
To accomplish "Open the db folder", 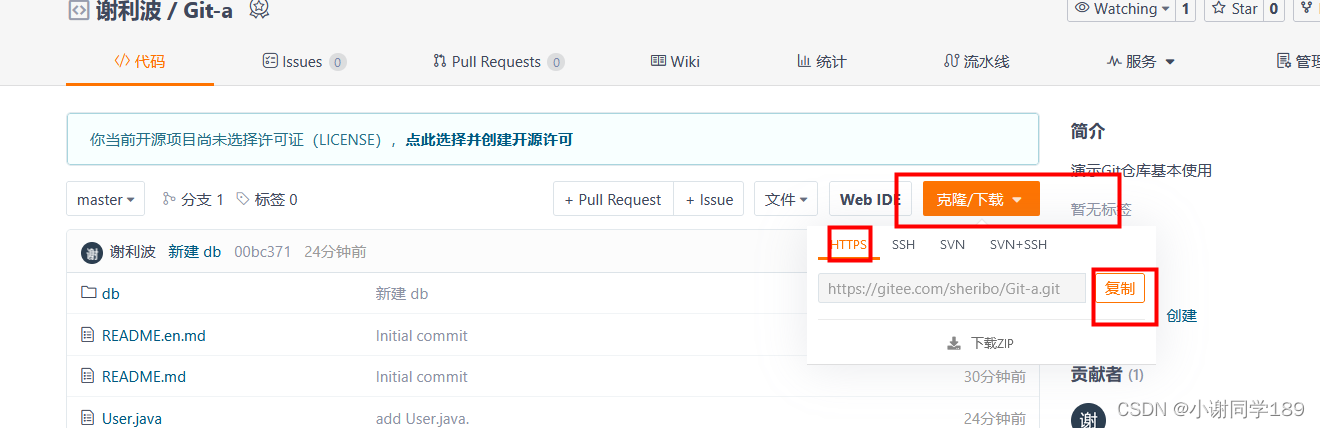I will 111,294.
